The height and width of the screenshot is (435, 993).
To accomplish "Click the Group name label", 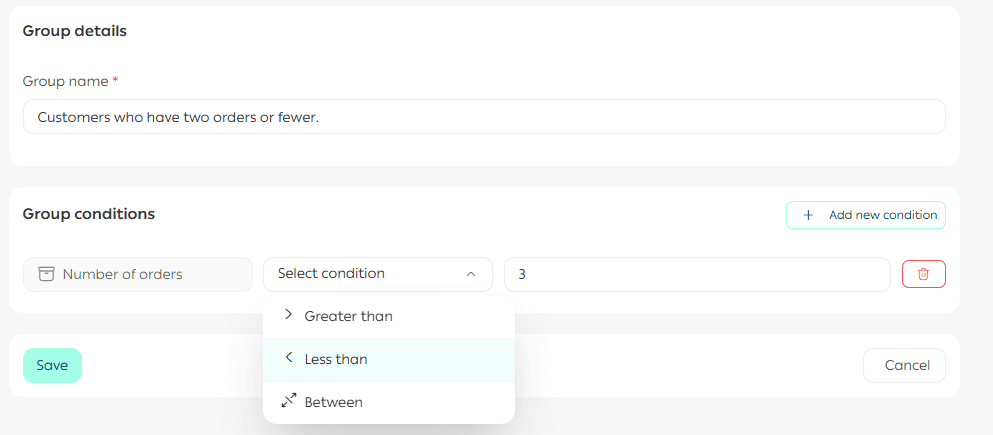I will click(x=66, y=81).
